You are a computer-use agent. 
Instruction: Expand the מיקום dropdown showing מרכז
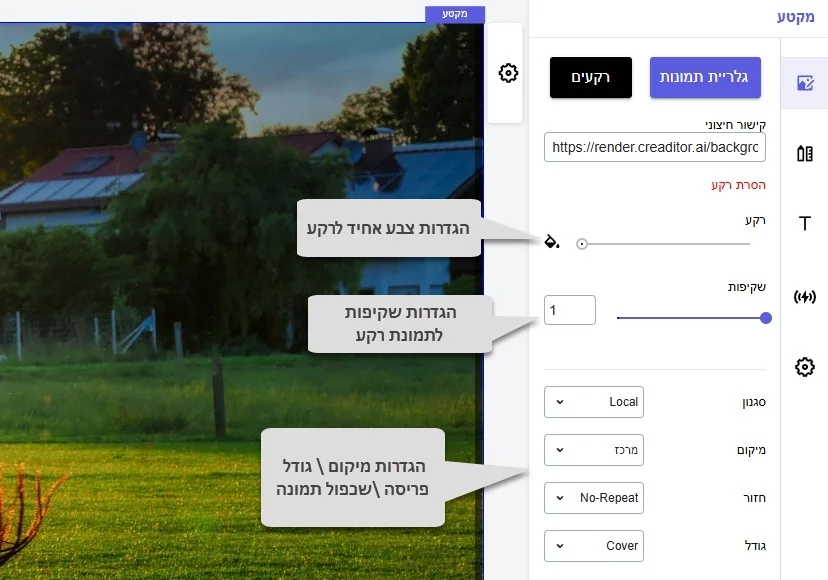pos(593,450)
